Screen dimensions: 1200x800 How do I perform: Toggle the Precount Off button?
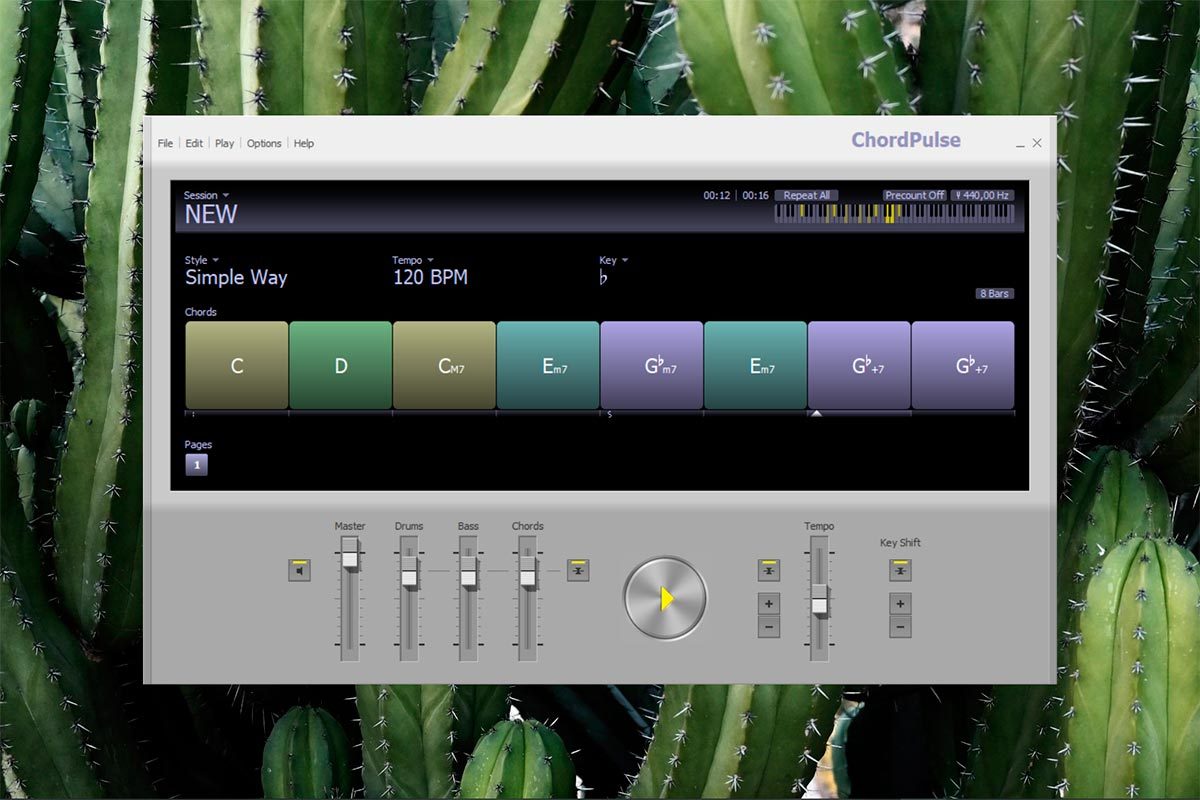pos(914,195)
